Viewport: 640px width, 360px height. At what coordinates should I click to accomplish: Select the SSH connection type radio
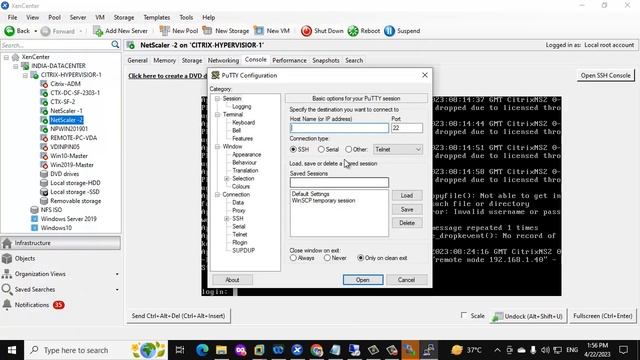point(293,149)
